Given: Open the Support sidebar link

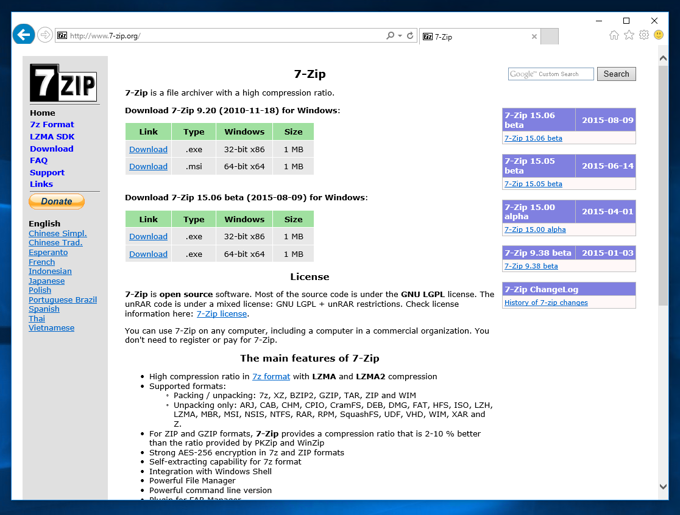Looking at the screenshot, I should point(47,173).
